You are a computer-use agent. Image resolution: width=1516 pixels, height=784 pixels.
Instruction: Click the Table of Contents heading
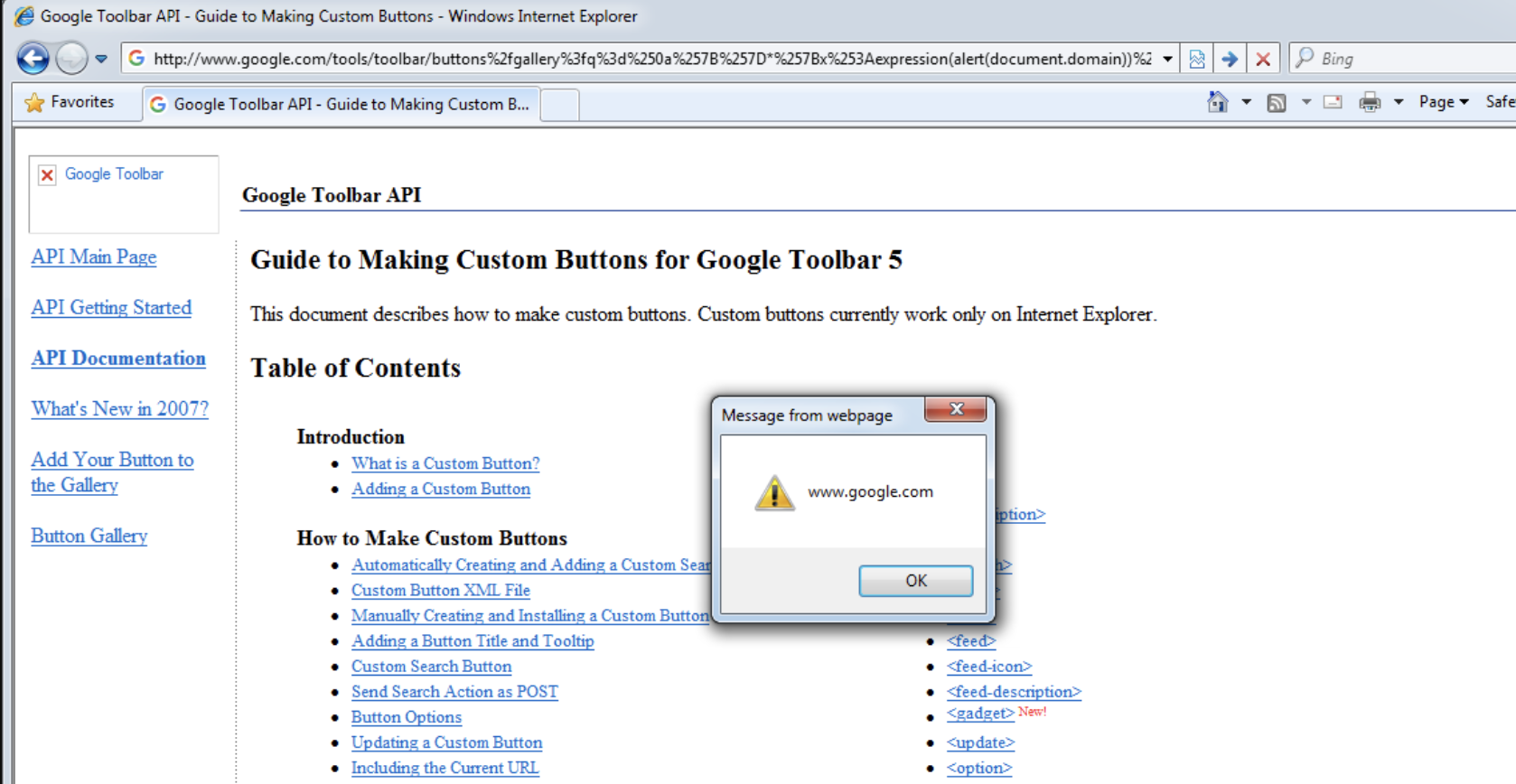(355, 368)
